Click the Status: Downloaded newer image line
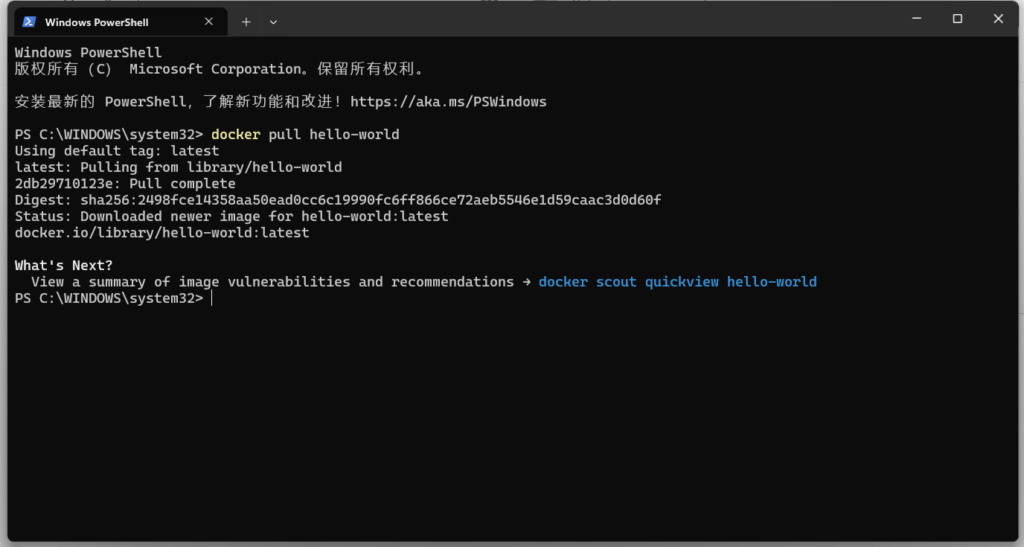 [x=231, y=216]
